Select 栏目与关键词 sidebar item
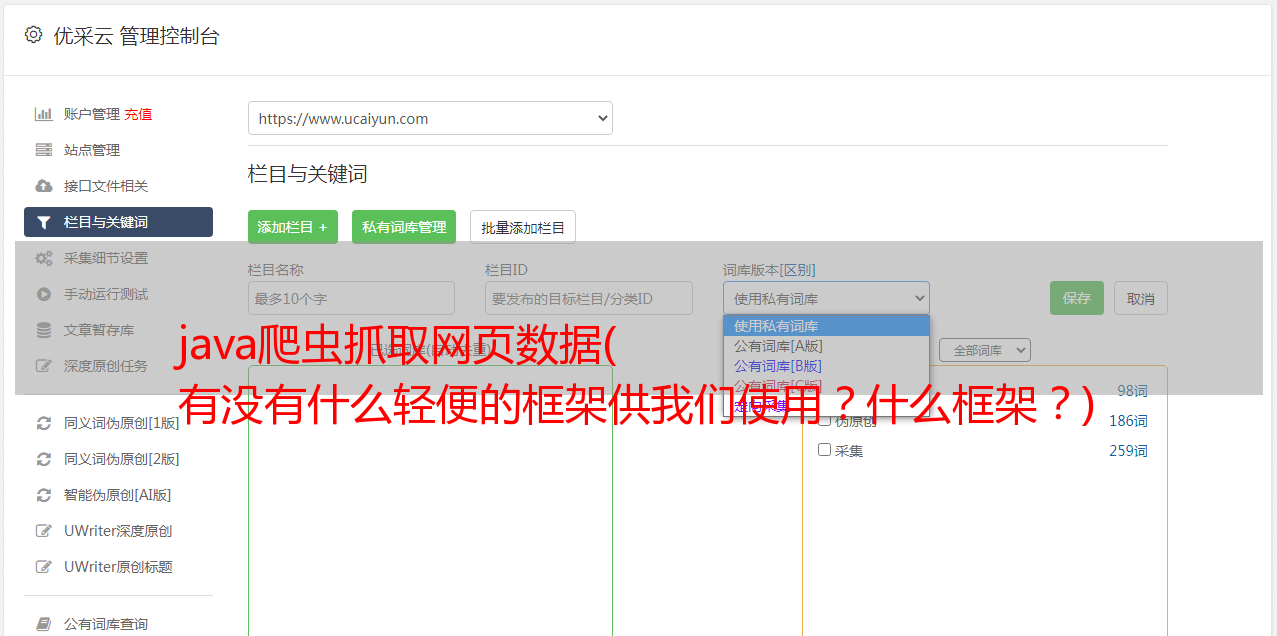 tap(118, 222)
